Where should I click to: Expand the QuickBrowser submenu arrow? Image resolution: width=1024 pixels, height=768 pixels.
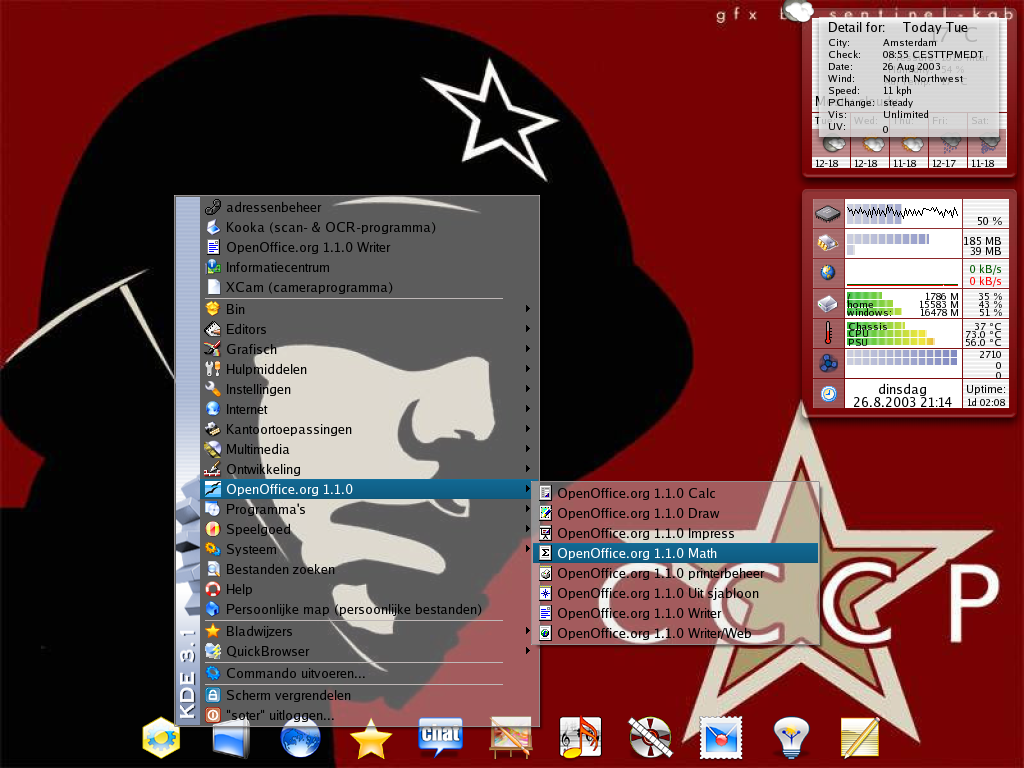tap(528, 651)
